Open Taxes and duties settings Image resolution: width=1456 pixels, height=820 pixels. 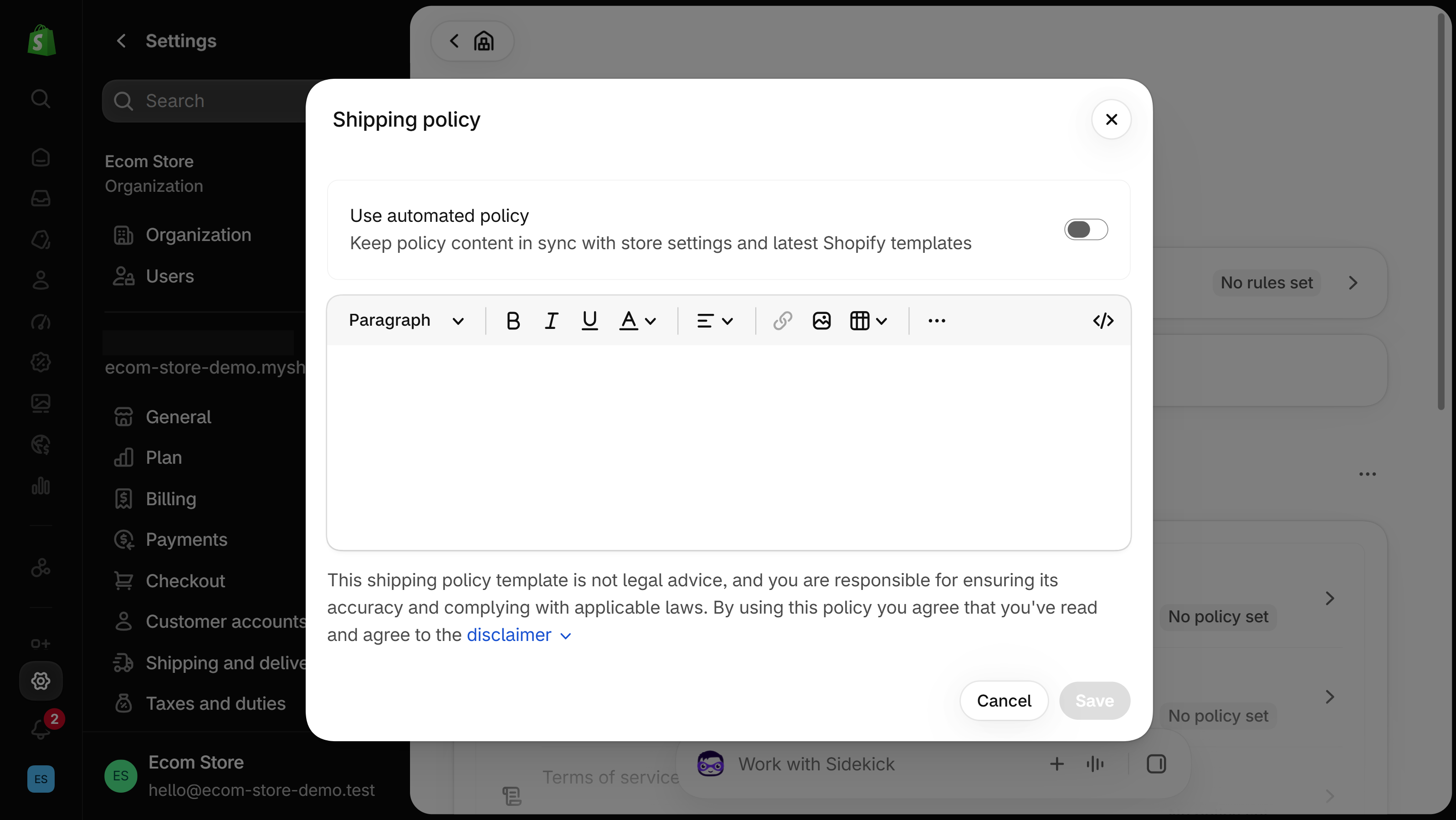pos(200,703)
